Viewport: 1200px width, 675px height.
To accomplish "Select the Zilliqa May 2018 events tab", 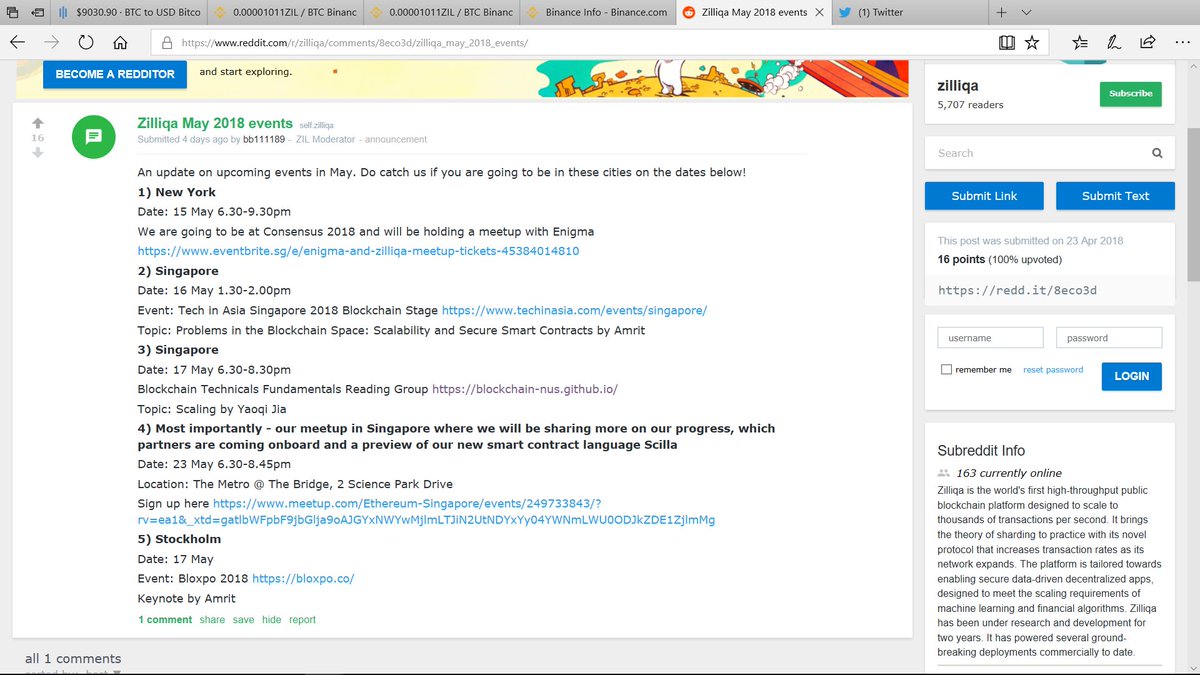I will (x=754, y=13).
